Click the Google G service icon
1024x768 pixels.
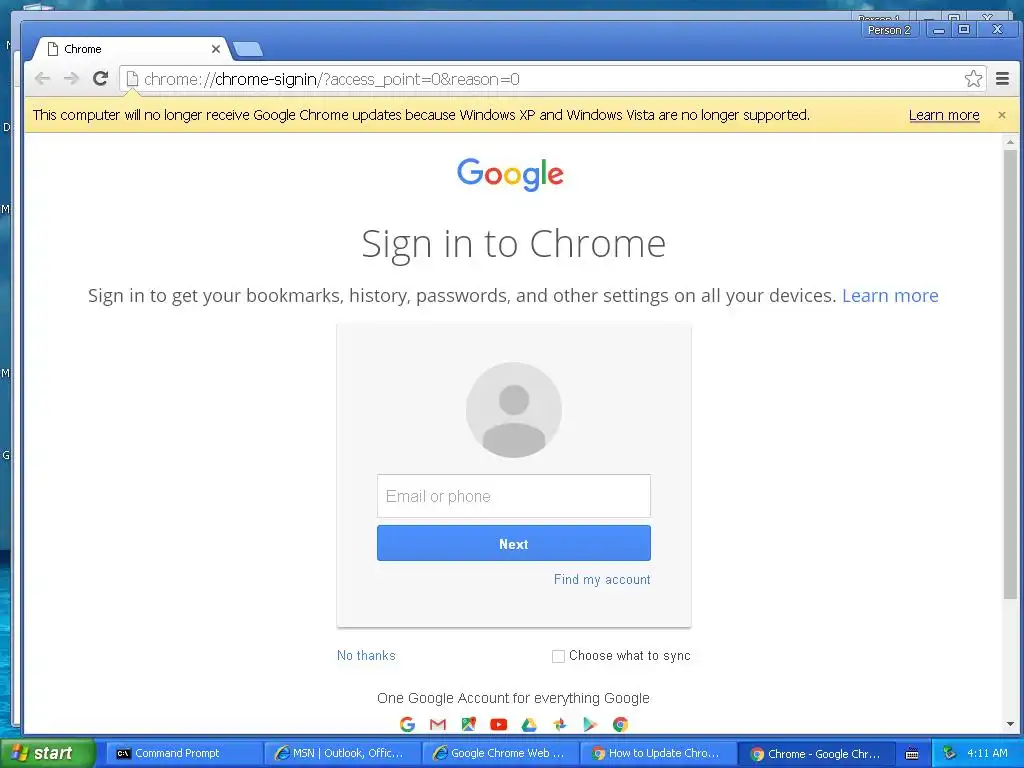tap(408, 724)
